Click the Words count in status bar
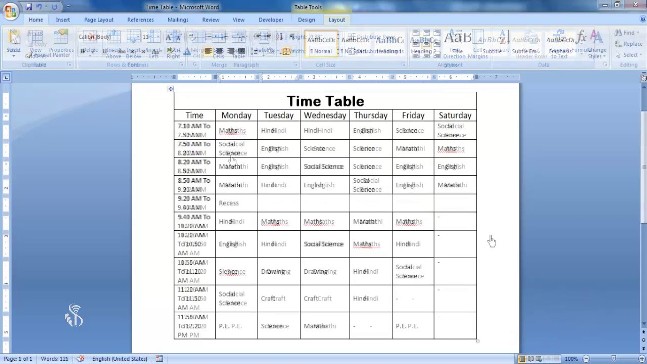647x364 pixels. (x=54, y=359)
